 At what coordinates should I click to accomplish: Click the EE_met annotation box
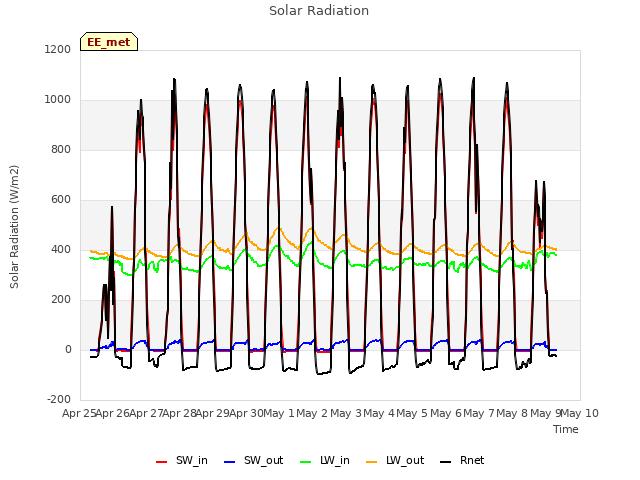(109, 42)
